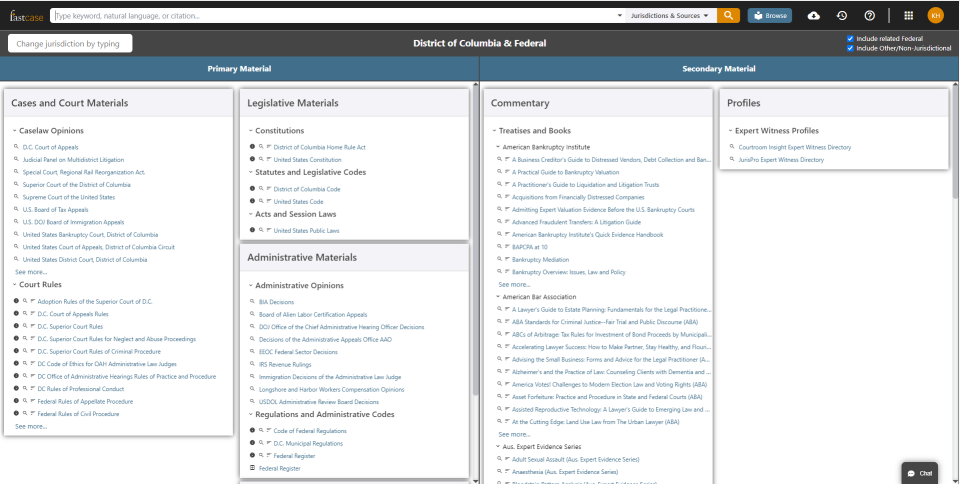Click the info icon beside District of Columbia Home Rule Act
Image resolution: width=960 pixels, height=484 pixels.
coord(252,147)
